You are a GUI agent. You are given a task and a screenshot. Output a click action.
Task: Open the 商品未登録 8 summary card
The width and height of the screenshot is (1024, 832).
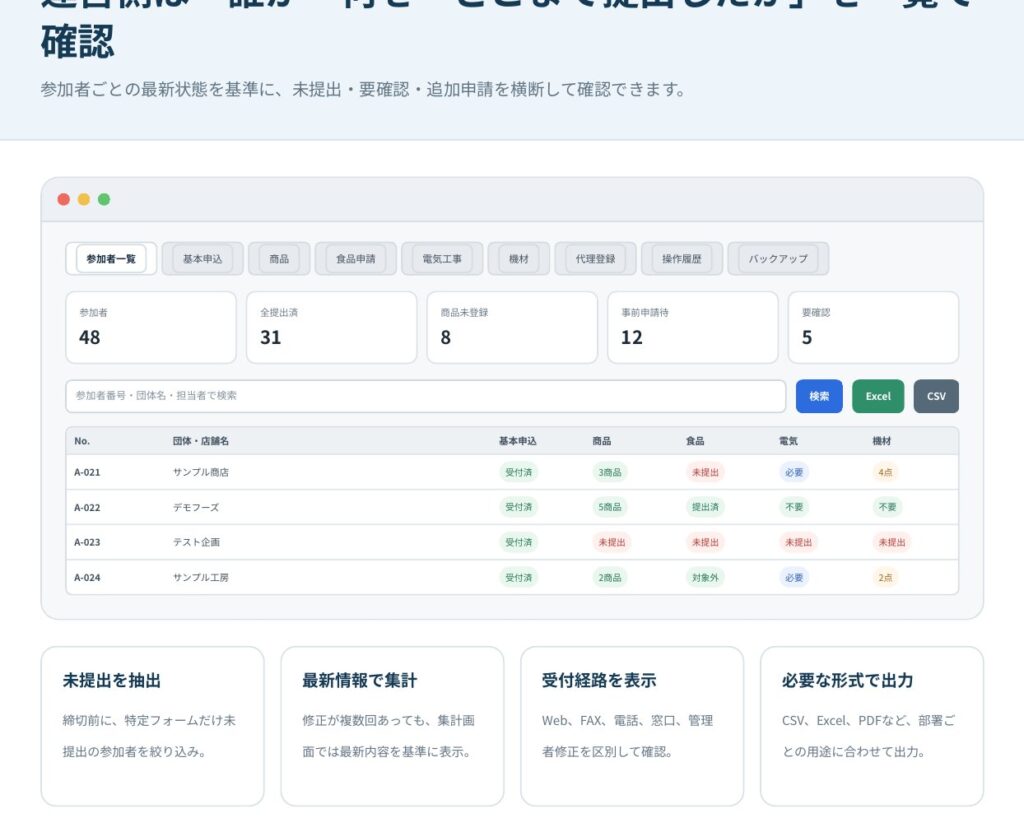point(512,327)
